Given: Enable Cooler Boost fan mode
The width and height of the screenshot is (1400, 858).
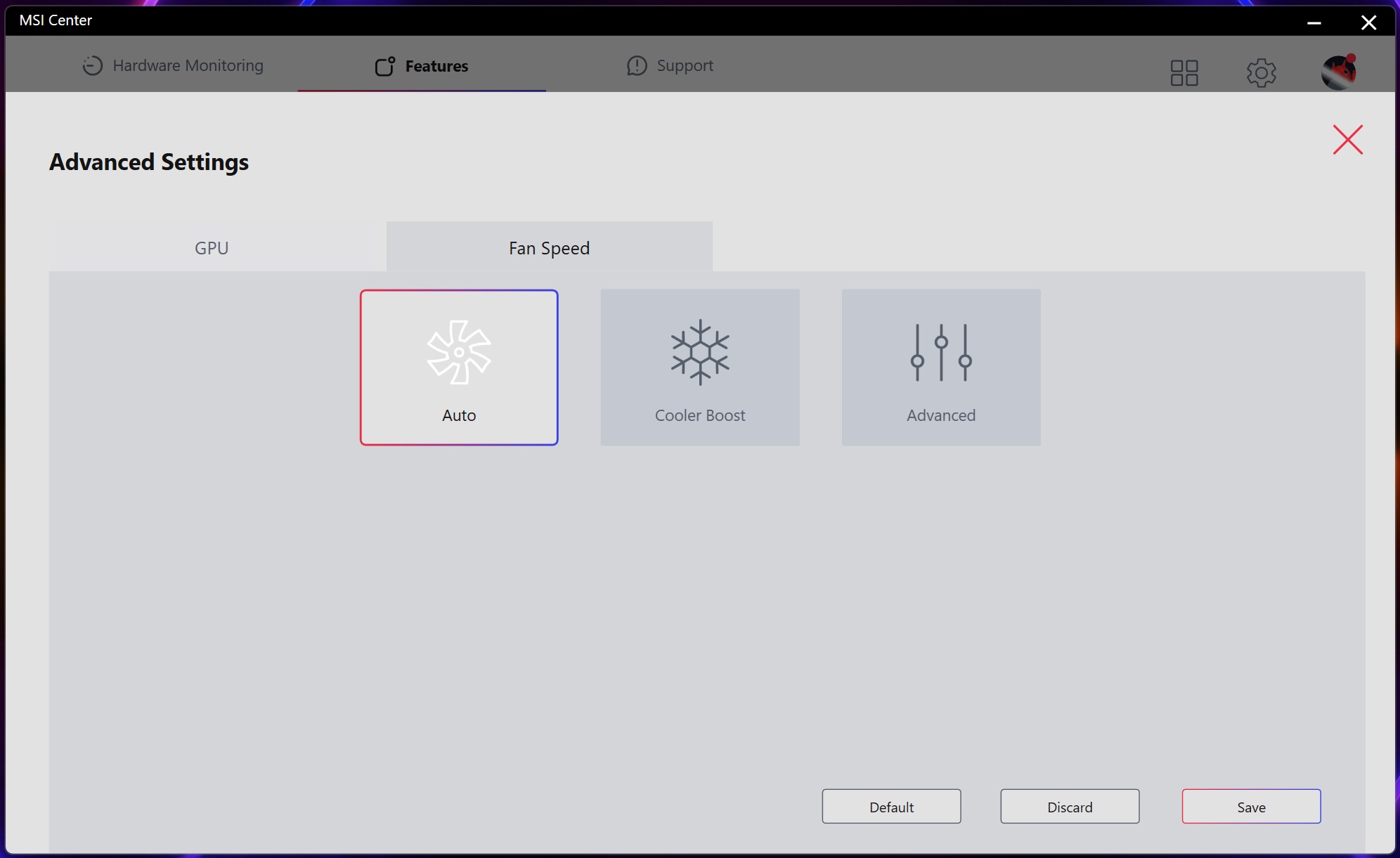Looking at the screenshot, I should tap(700, 368).
